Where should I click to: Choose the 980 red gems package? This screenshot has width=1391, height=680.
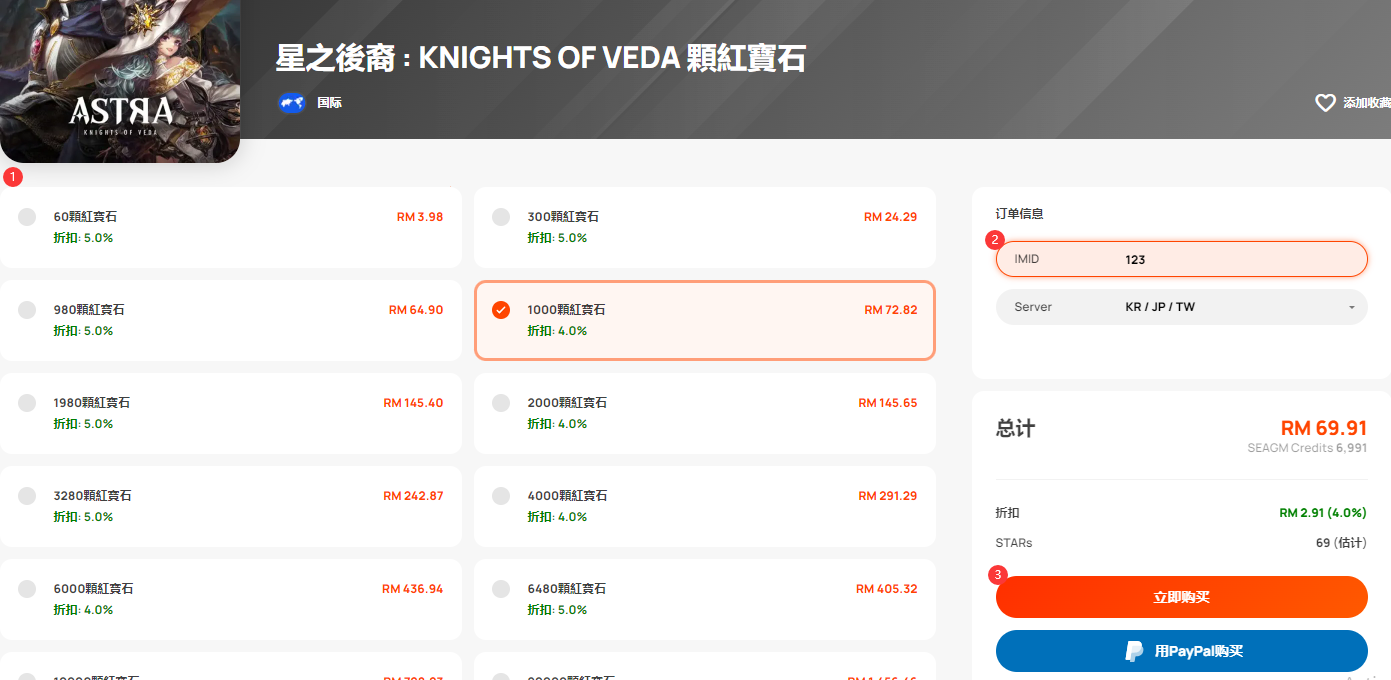pyautogui.click(x=231, y=320)
